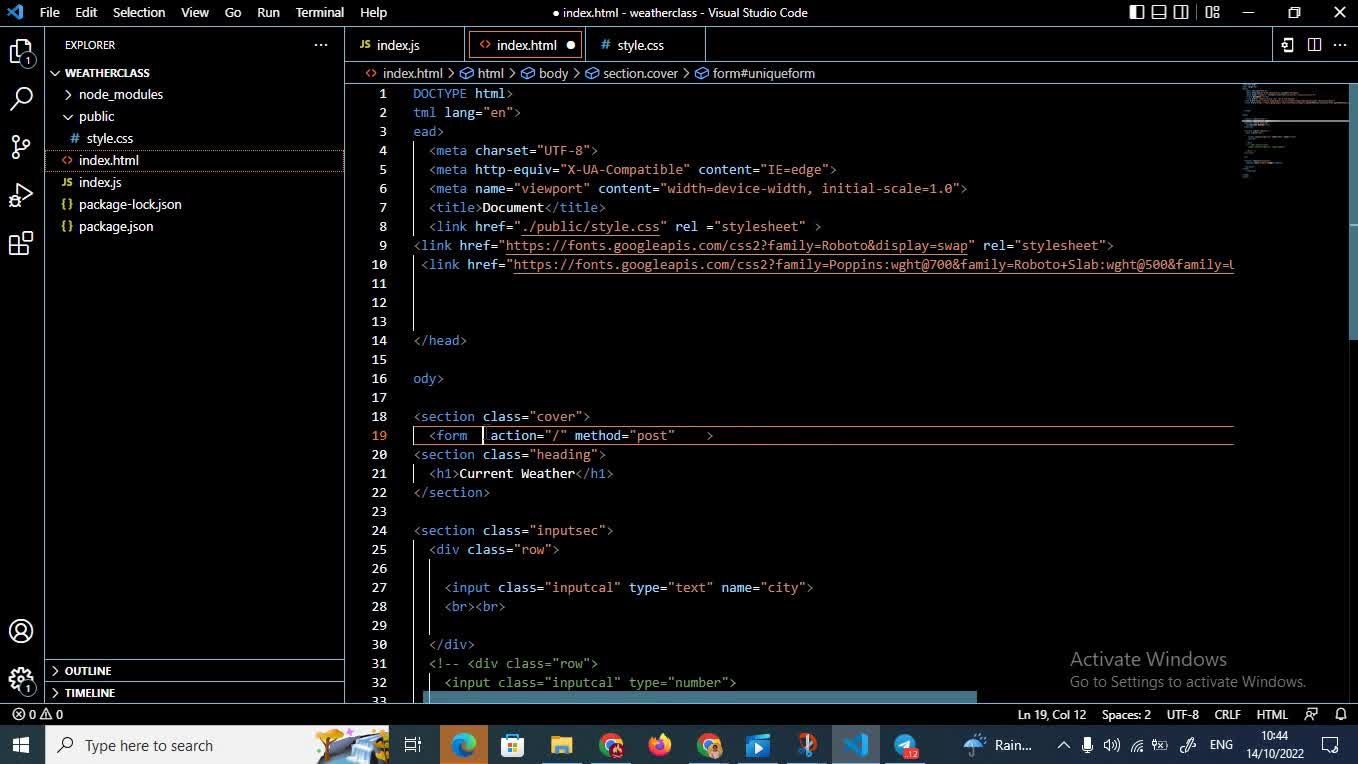Split the editor to the right
Viewport: 1358px width, 764px height.
click(x=1314, y=45)
